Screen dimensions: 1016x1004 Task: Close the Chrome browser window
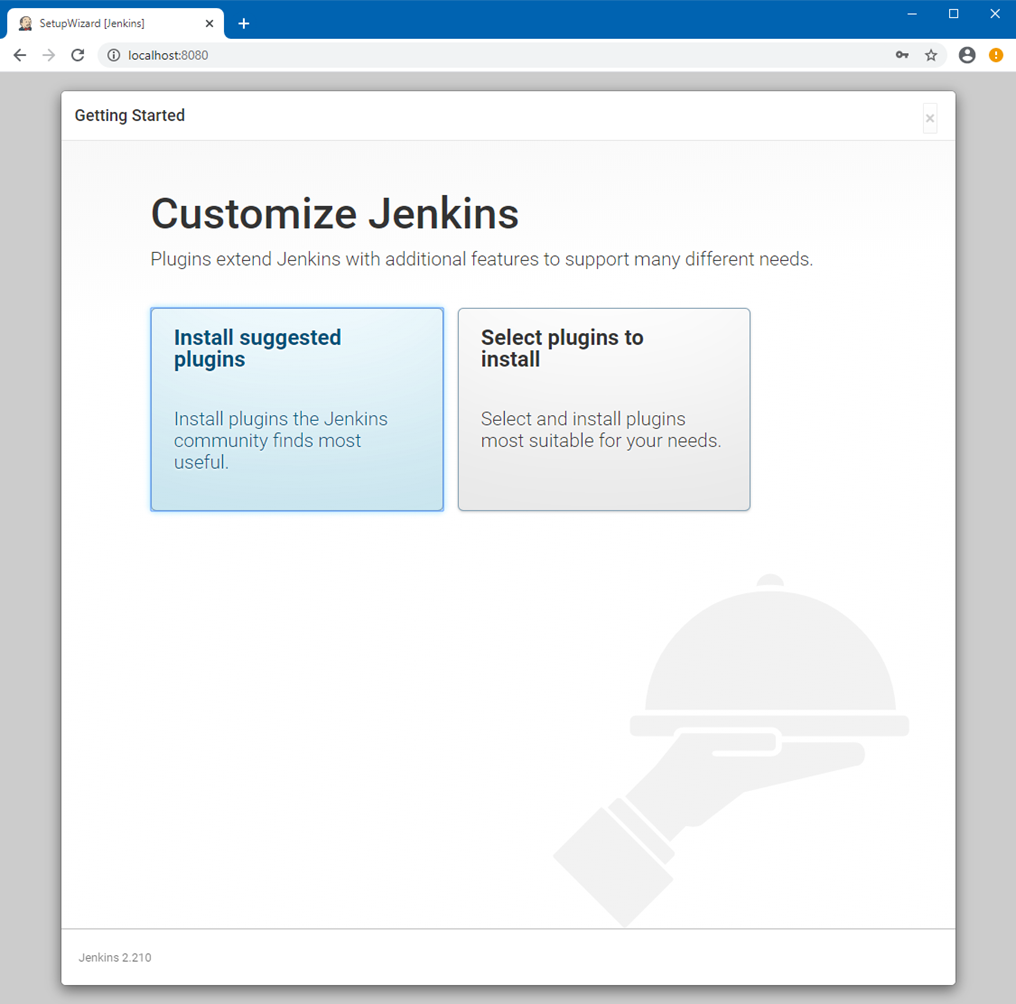coord(995,14)
